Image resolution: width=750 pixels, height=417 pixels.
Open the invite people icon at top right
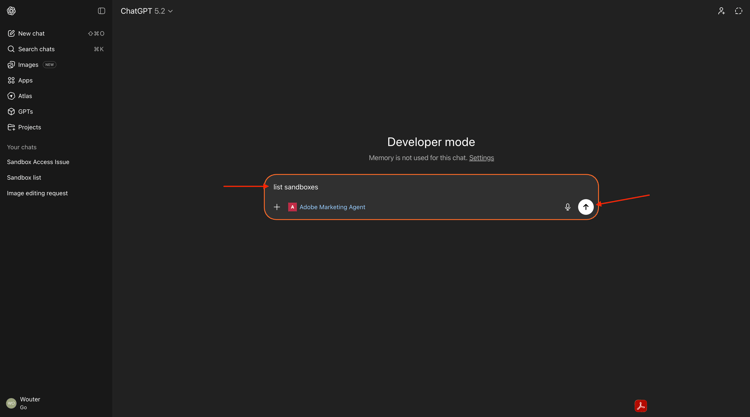[721, 11]
